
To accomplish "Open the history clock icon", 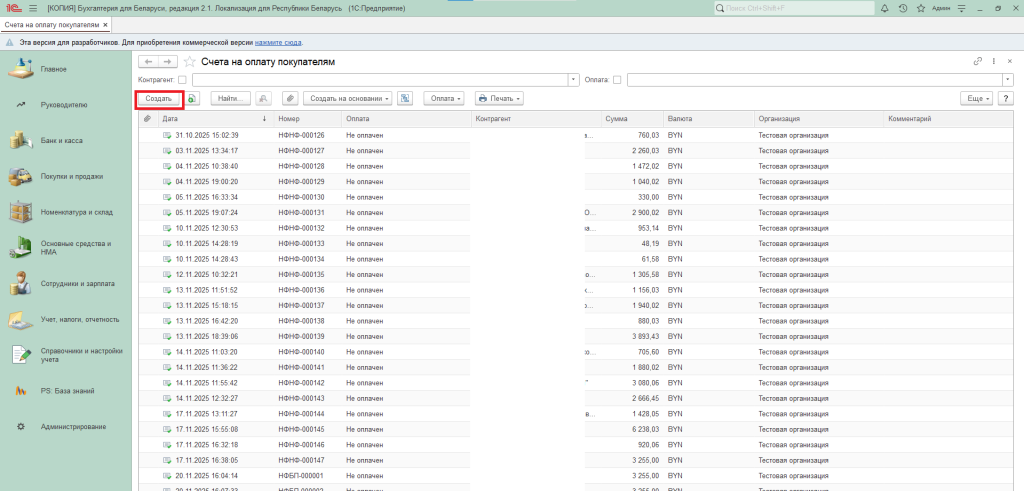I will click(903, 8).
